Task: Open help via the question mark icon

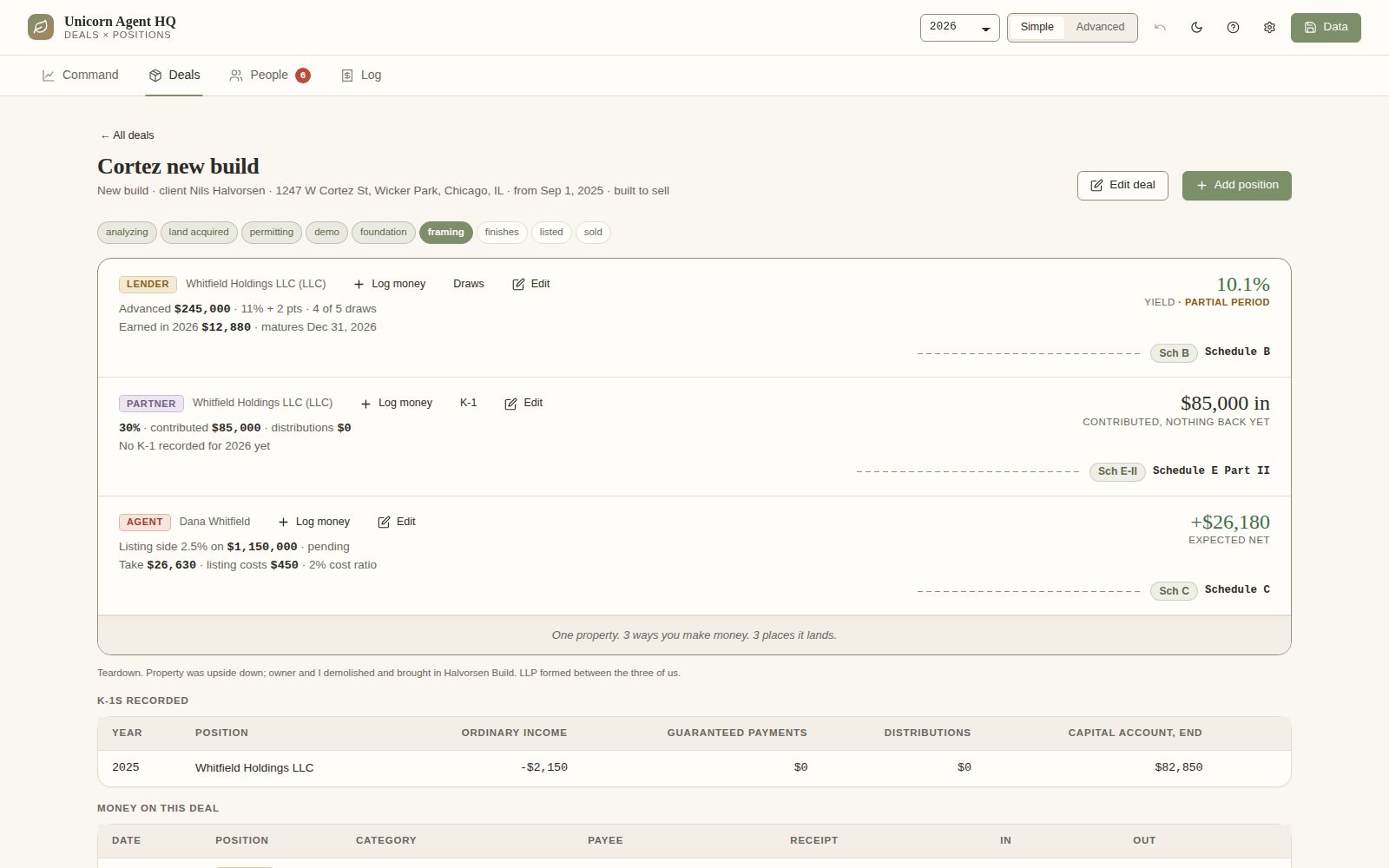Action: tap(1233, 27)
